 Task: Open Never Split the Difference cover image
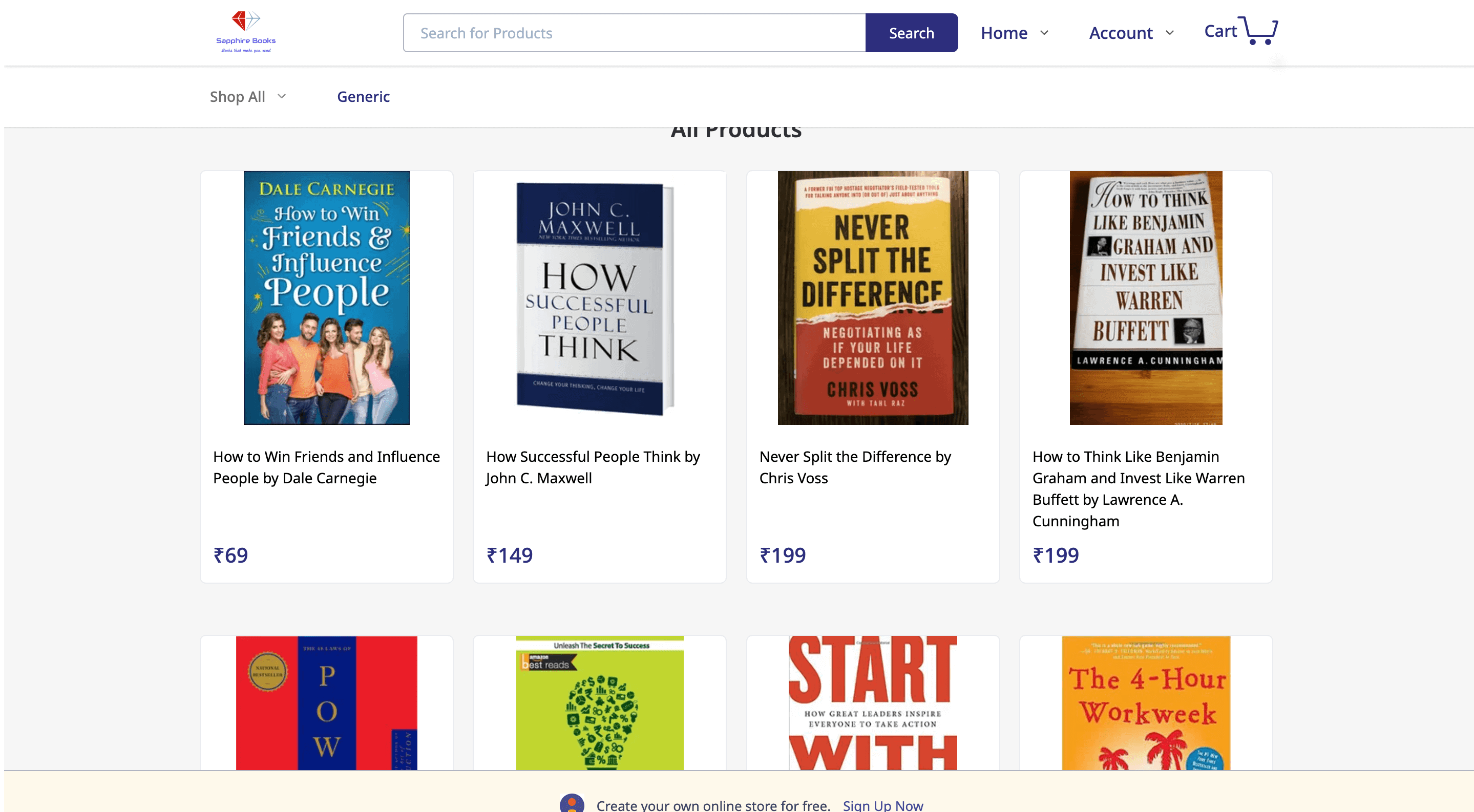873,298
